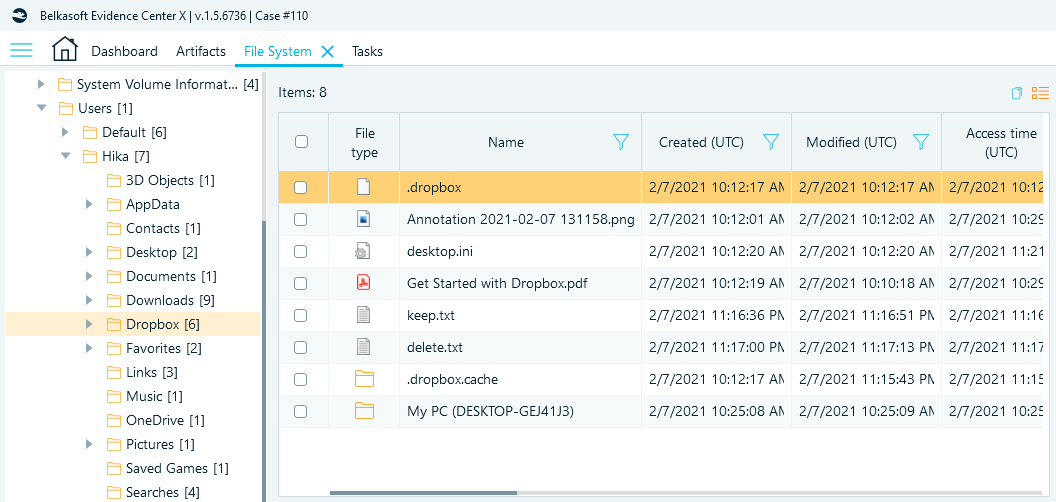
Task: Click the Users folder icon in tree
Action: point(65,108)
